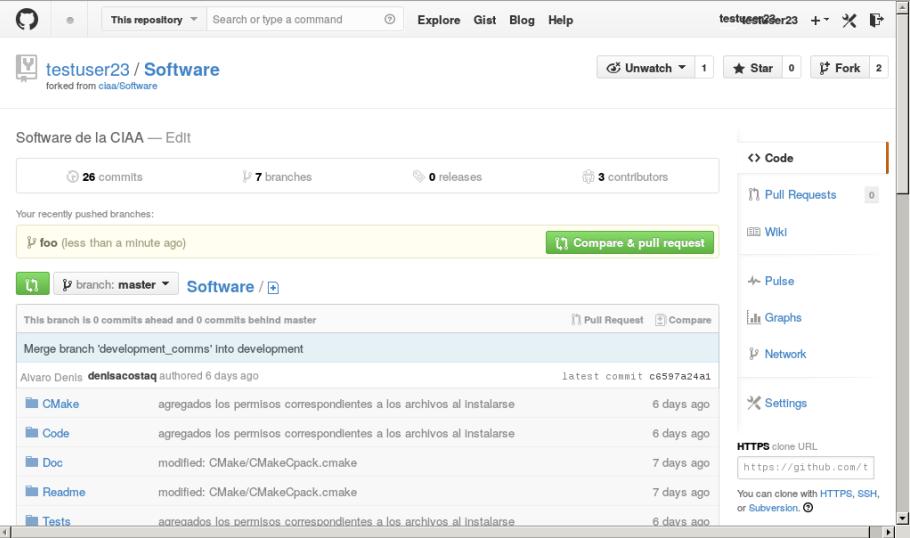Open the foo branch link
The height and width of the screenshot is (538, 910).
[48, 243]
